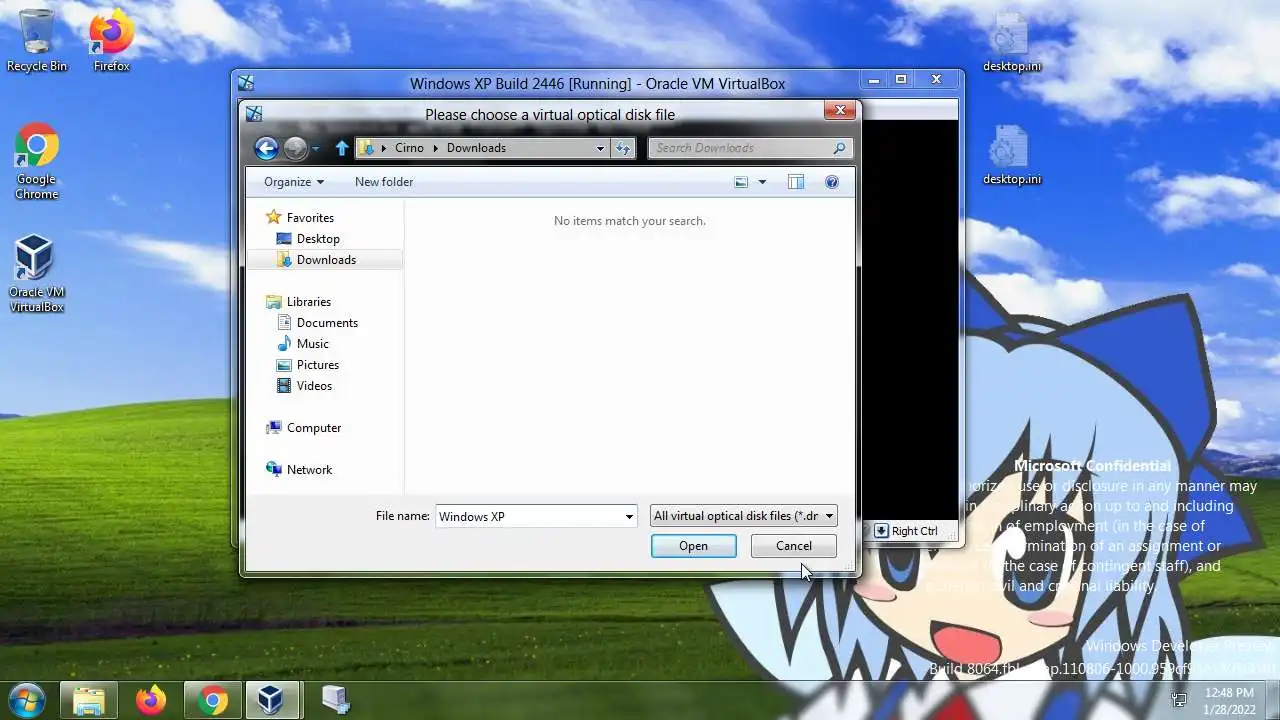This screenshot has height=720, width=1280.
Task: Change the view with the Views icon
Action: click(x=741, y=182)
